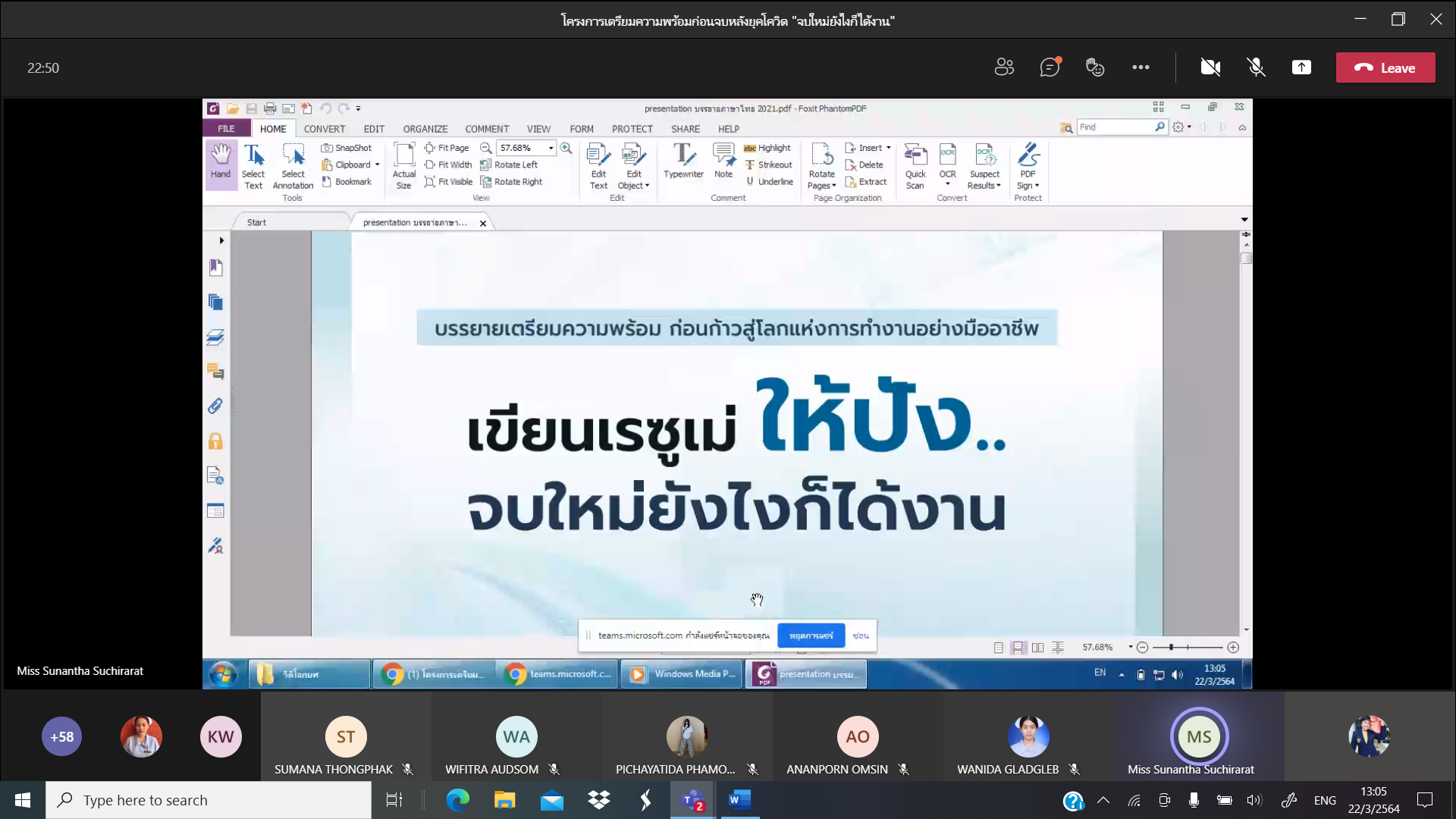Screen dimensions: 1456x819
Task: Unmute the microphone
Action: point(1256,67)
